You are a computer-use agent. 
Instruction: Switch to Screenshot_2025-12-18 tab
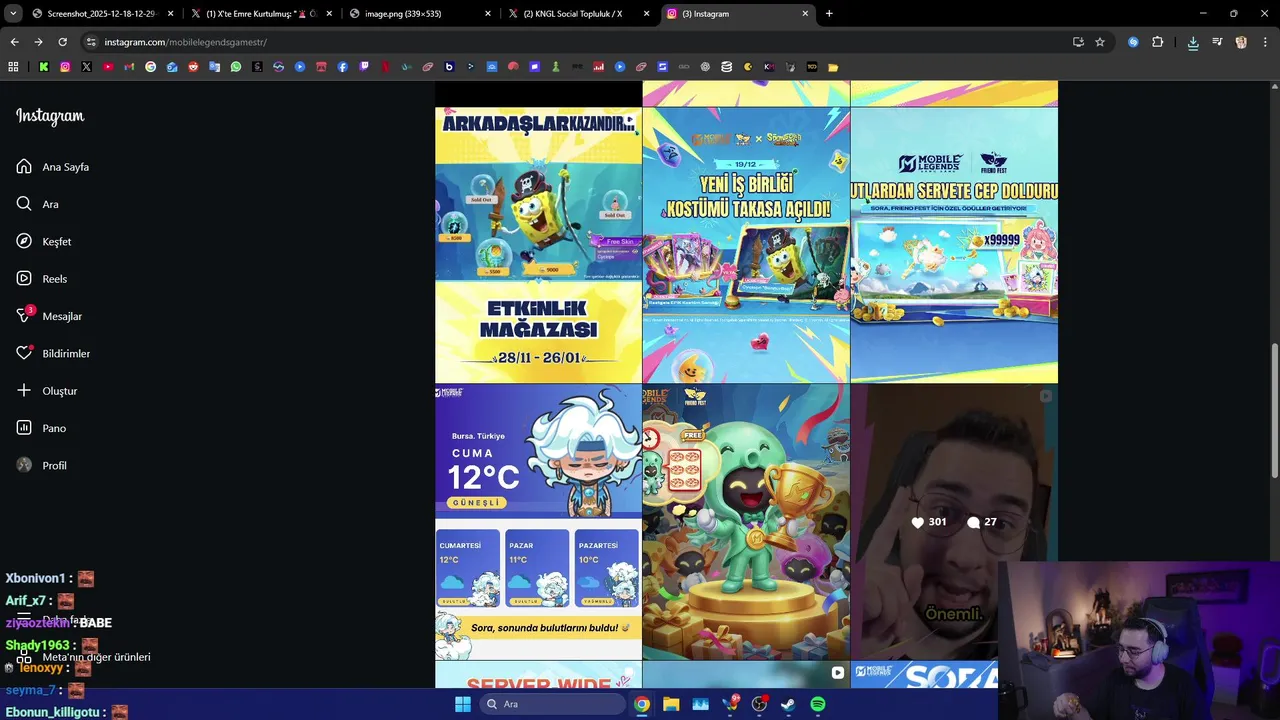[103, 14]
